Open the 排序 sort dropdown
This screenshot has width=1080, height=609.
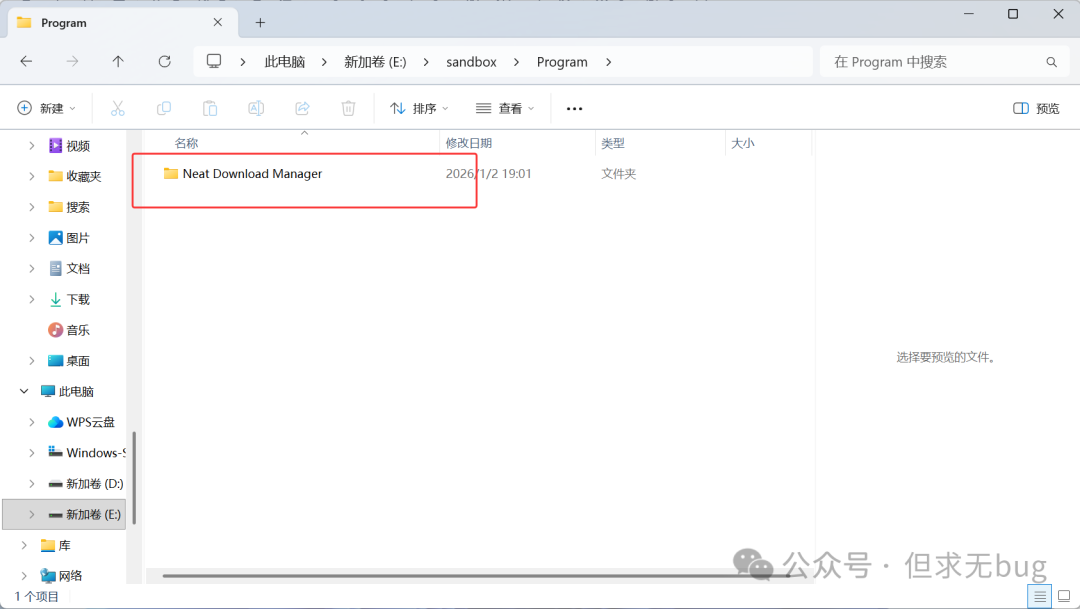point(419,108)
